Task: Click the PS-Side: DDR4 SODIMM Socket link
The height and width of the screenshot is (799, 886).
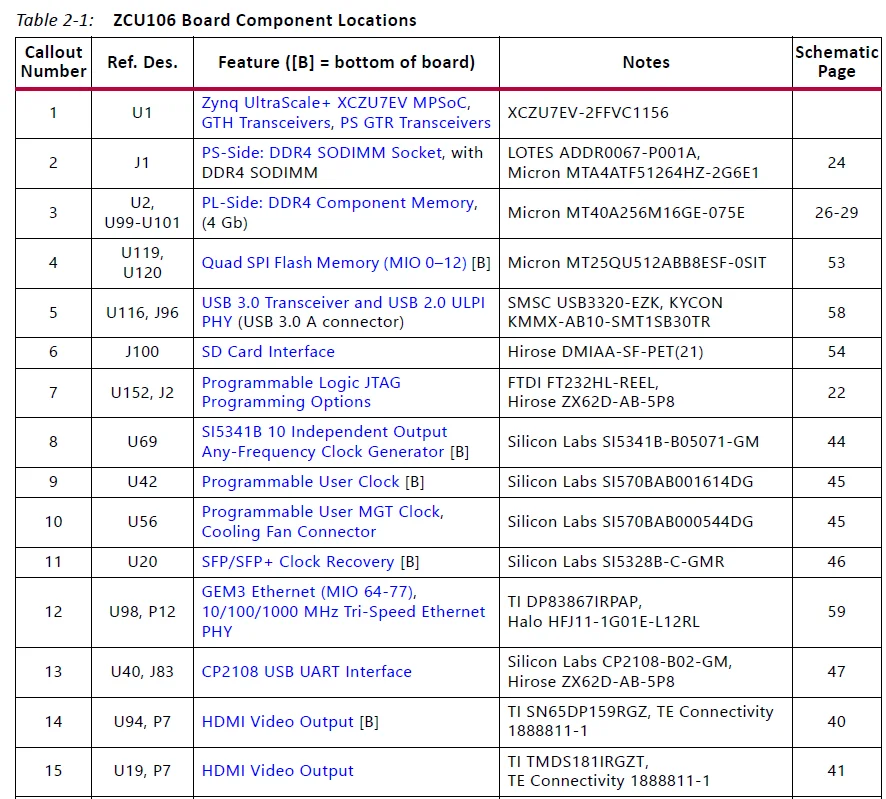Action: pos(321,153)
